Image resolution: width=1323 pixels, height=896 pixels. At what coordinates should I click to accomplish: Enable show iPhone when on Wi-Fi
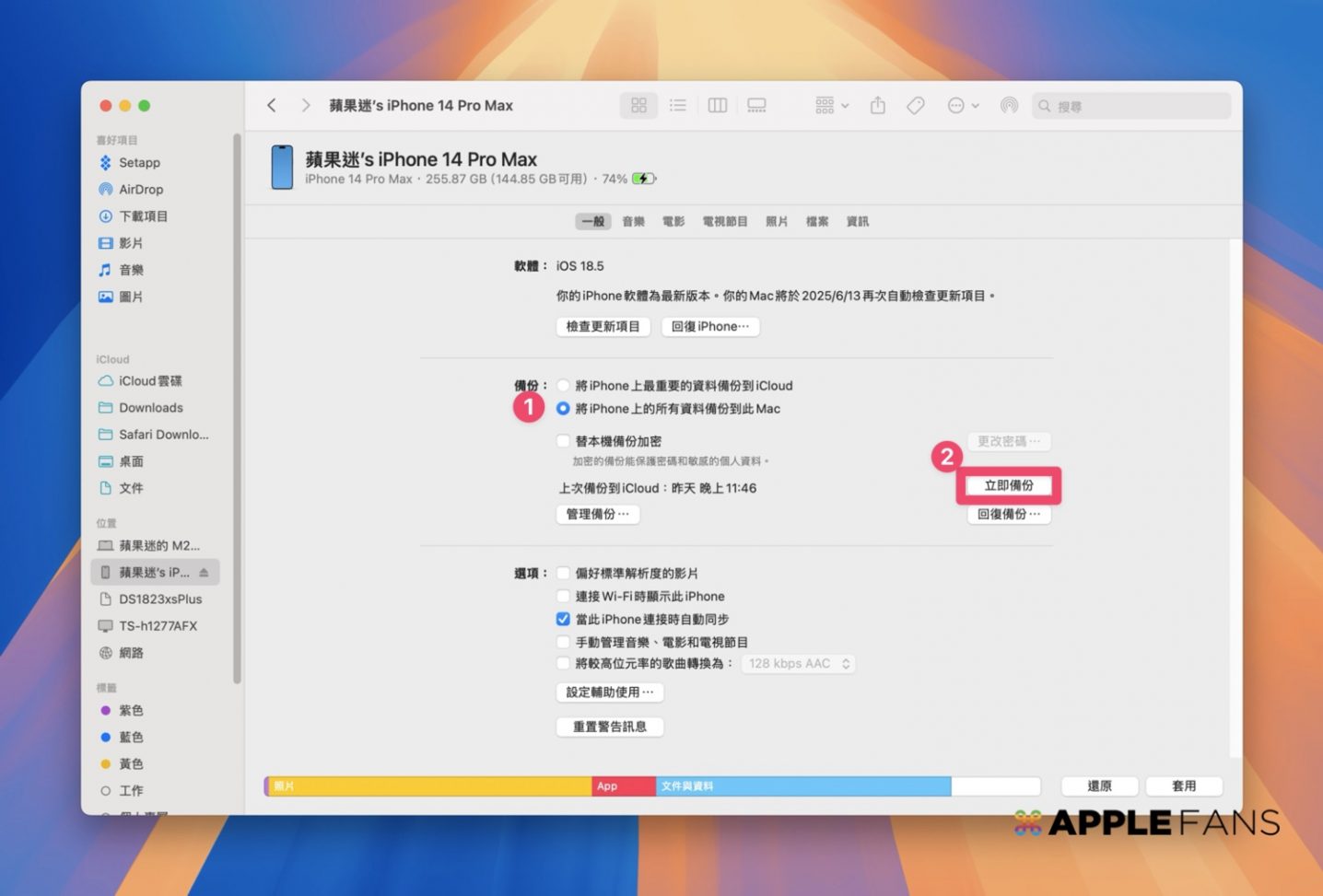563,596
